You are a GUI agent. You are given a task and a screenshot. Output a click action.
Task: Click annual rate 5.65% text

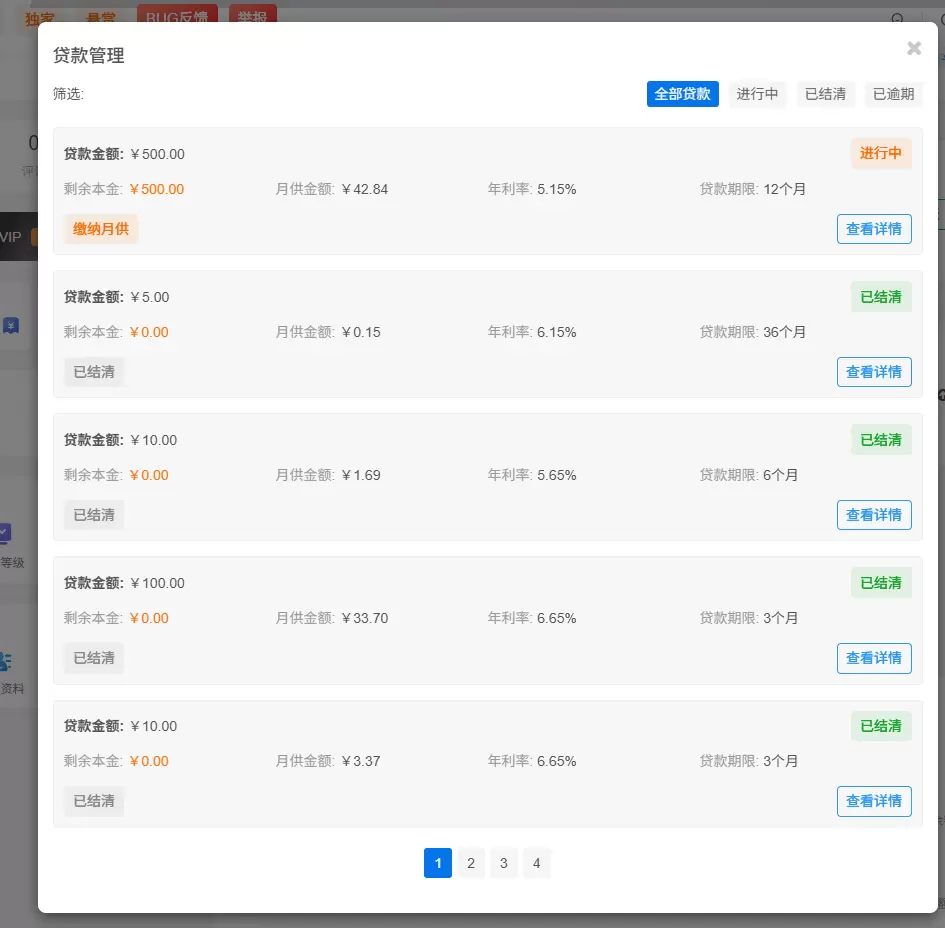pyautogui.click(x=556, y=475)
